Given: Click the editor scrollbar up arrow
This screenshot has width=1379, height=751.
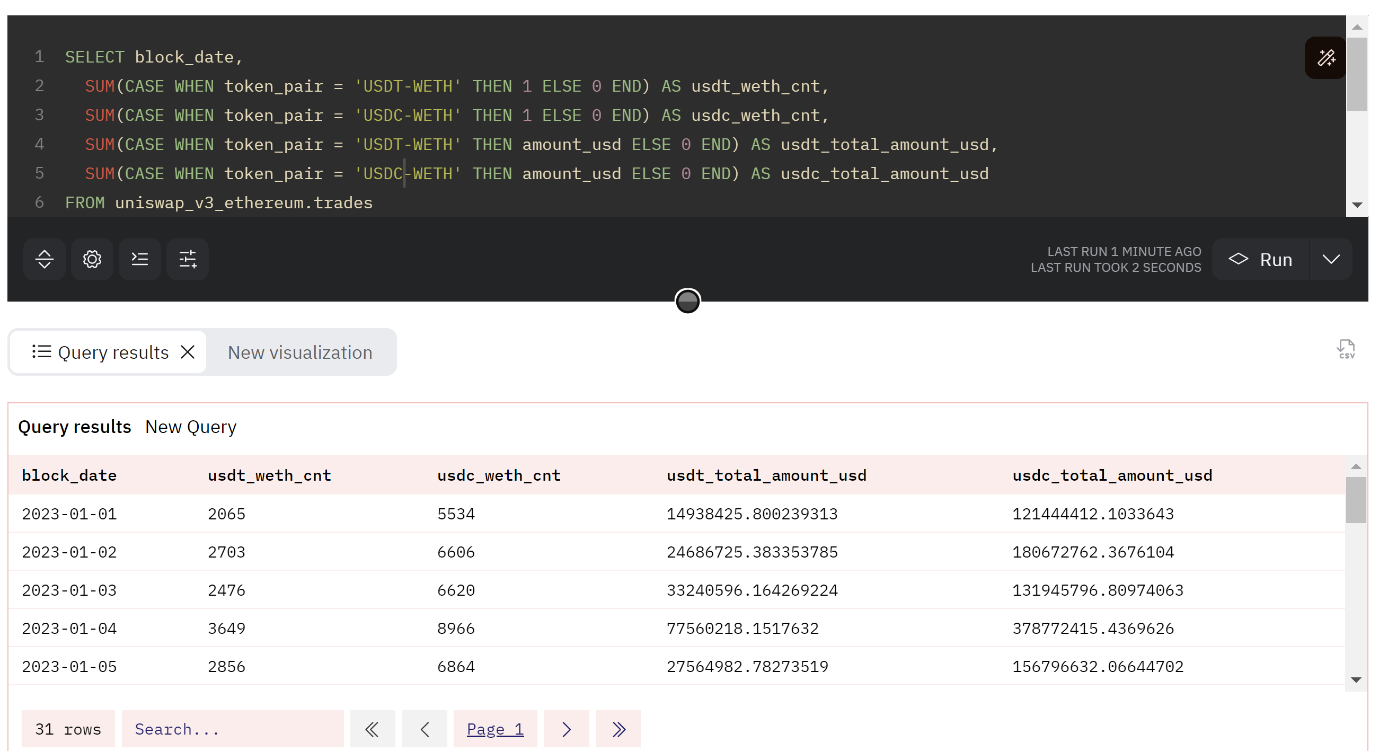Looking at the screenshot, I should 1357,27.
